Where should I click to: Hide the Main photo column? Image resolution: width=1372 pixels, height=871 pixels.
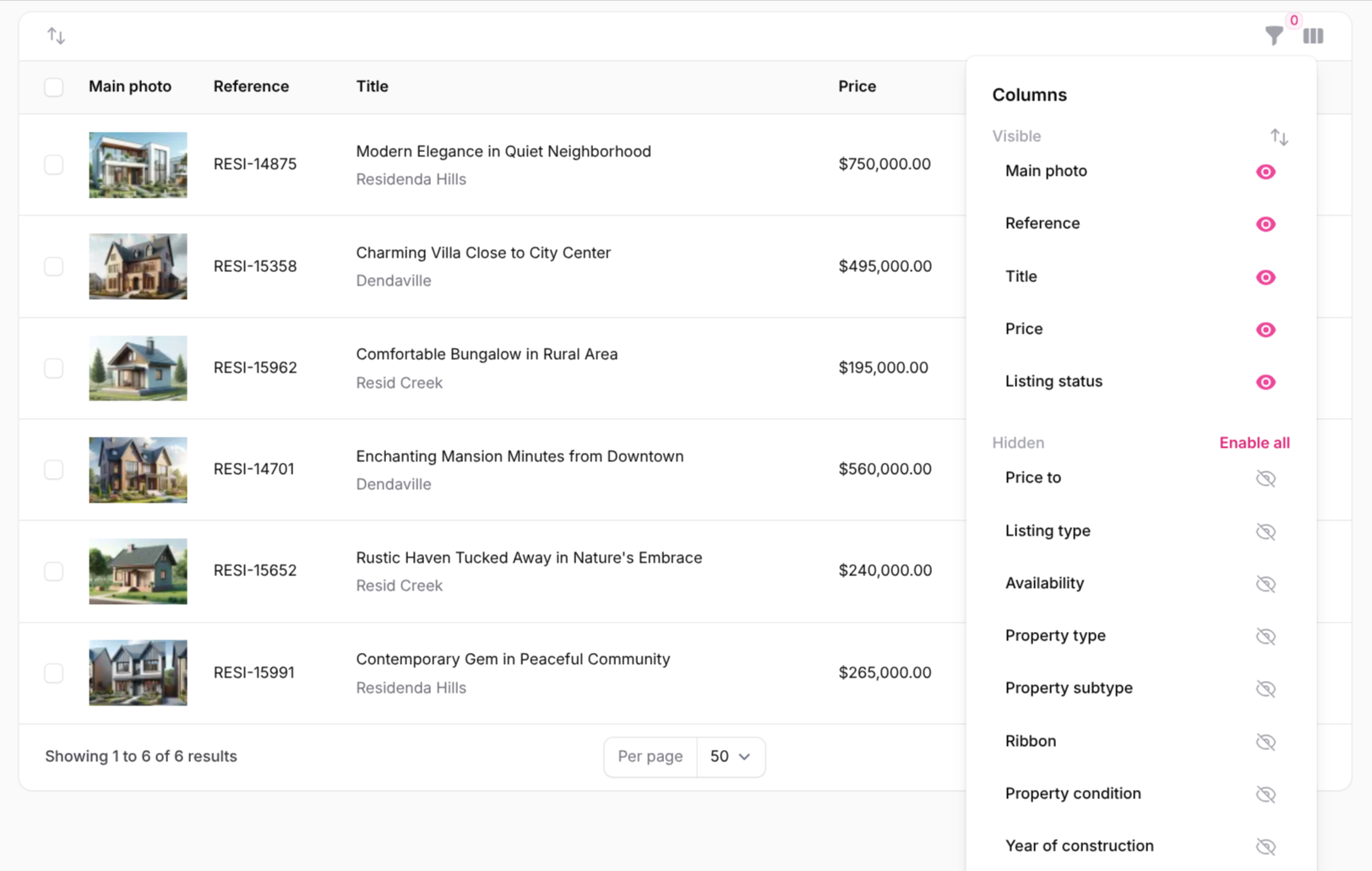tap(1265, 171)
